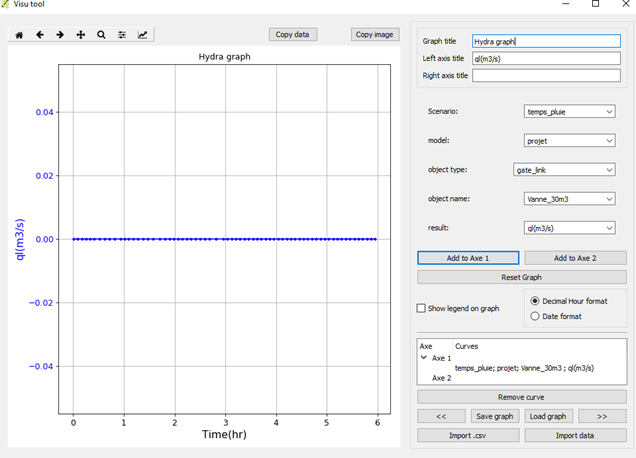636x458 pixels.
Task: Click Copy image button
Action: click(x=375, y=34)
